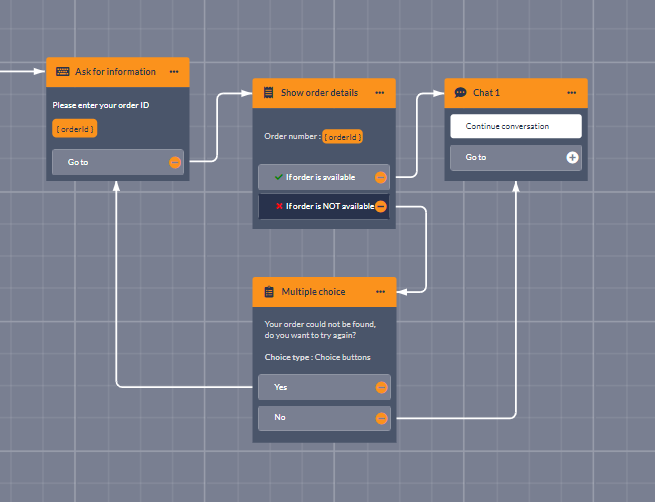Screen dimensions: 655x502
Task: Add connection with Chat 1 plus icon
Action: pos(572,157)
